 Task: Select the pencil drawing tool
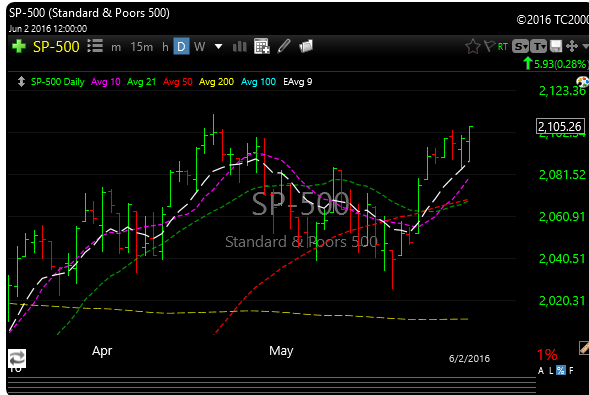(x=284, y=46)
